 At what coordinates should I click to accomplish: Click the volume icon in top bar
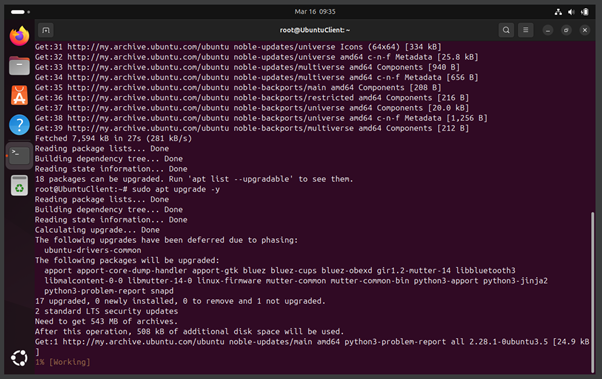pos(571,12)
